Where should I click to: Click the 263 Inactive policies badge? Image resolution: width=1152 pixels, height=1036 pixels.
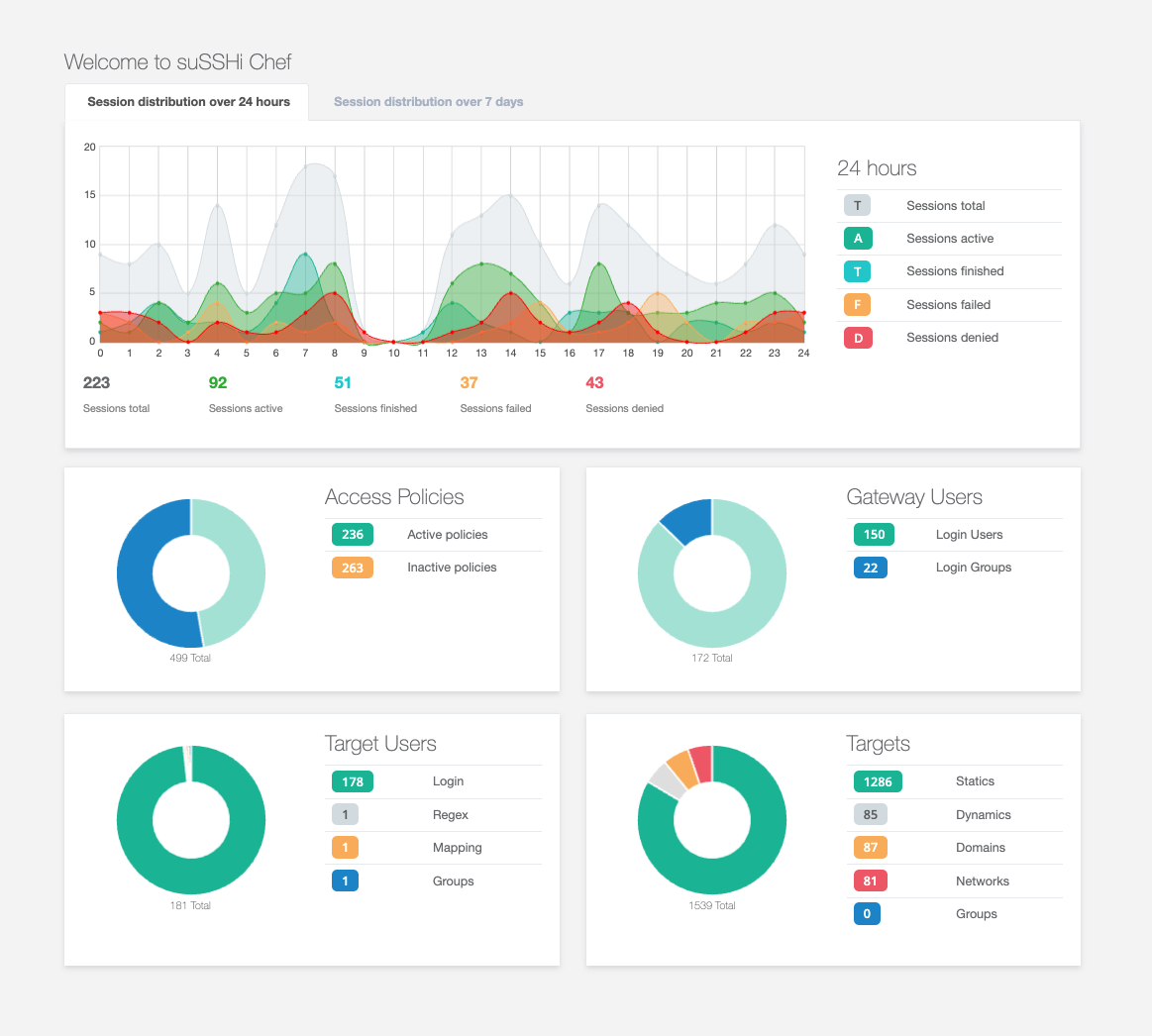[352, 568]
